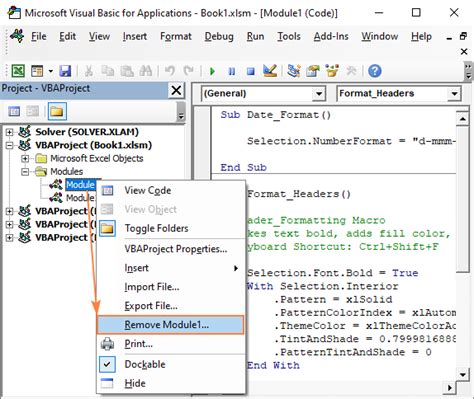Collapse the Modules folder

pyautogui.click(x=25, y=172)
